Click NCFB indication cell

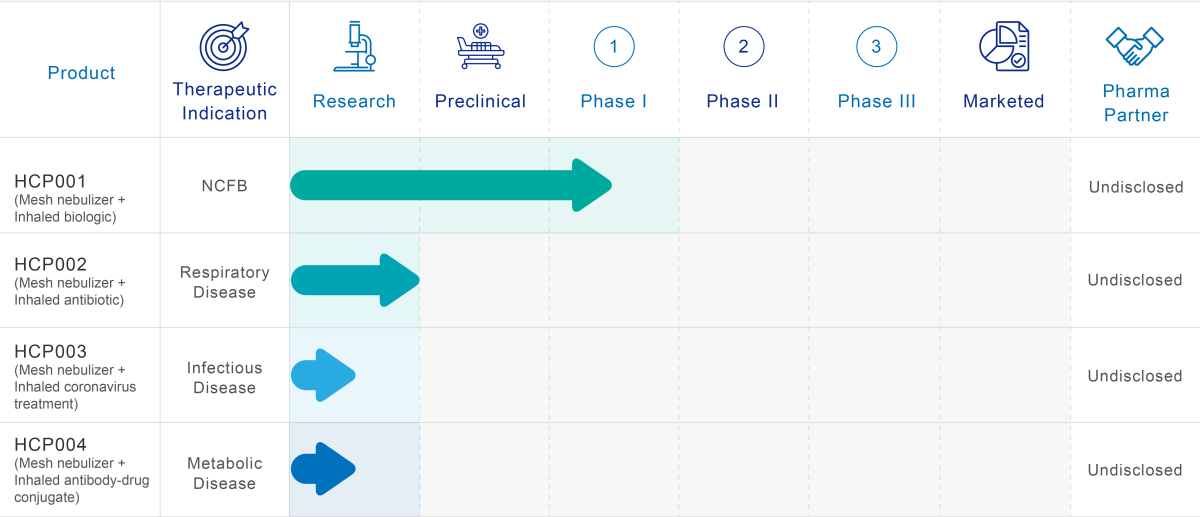coord(224,186)
